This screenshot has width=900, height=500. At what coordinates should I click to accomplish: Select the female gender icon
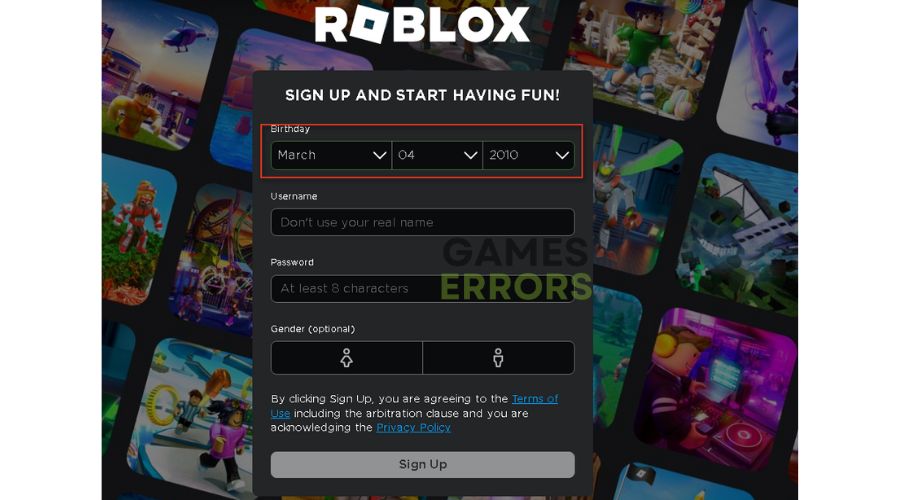pyautogui.click(x=347, y=358)
